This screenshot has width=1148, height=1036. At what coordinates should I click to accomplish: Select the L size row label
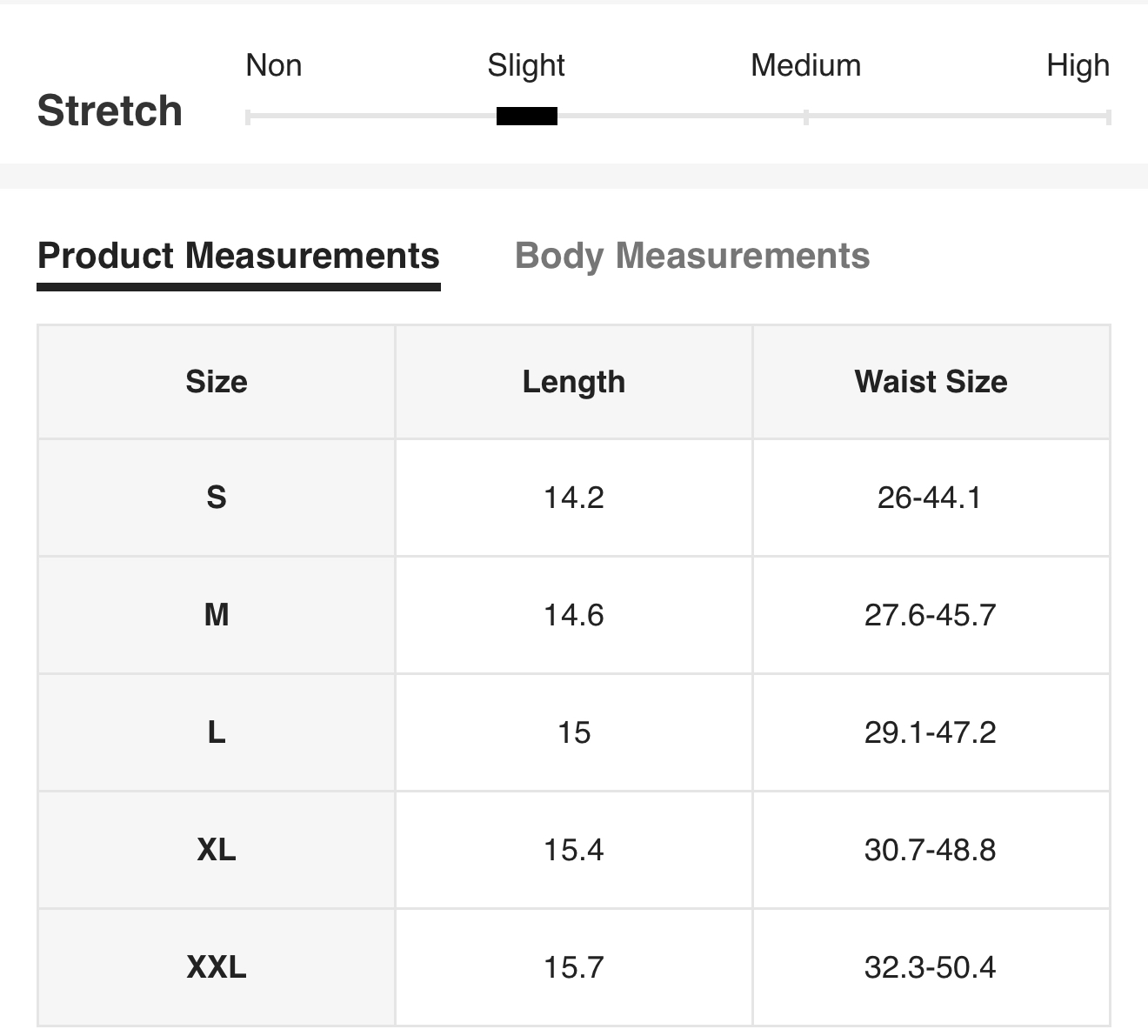coord(217,732)
